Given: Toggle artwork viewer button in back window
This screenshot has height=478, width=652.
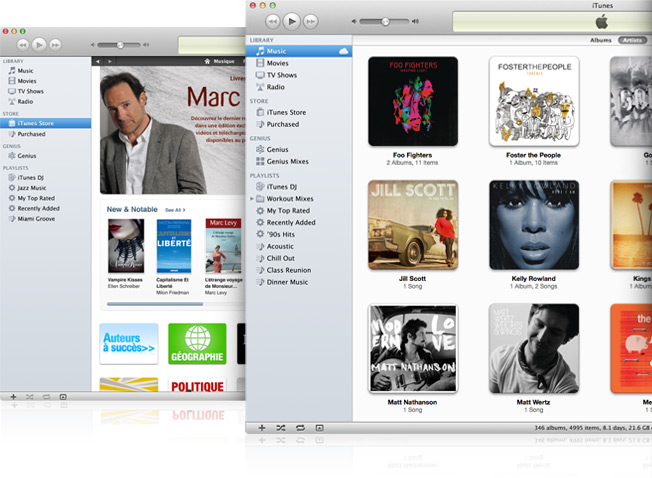Looking at the screenshot, I should coord(63,397).
